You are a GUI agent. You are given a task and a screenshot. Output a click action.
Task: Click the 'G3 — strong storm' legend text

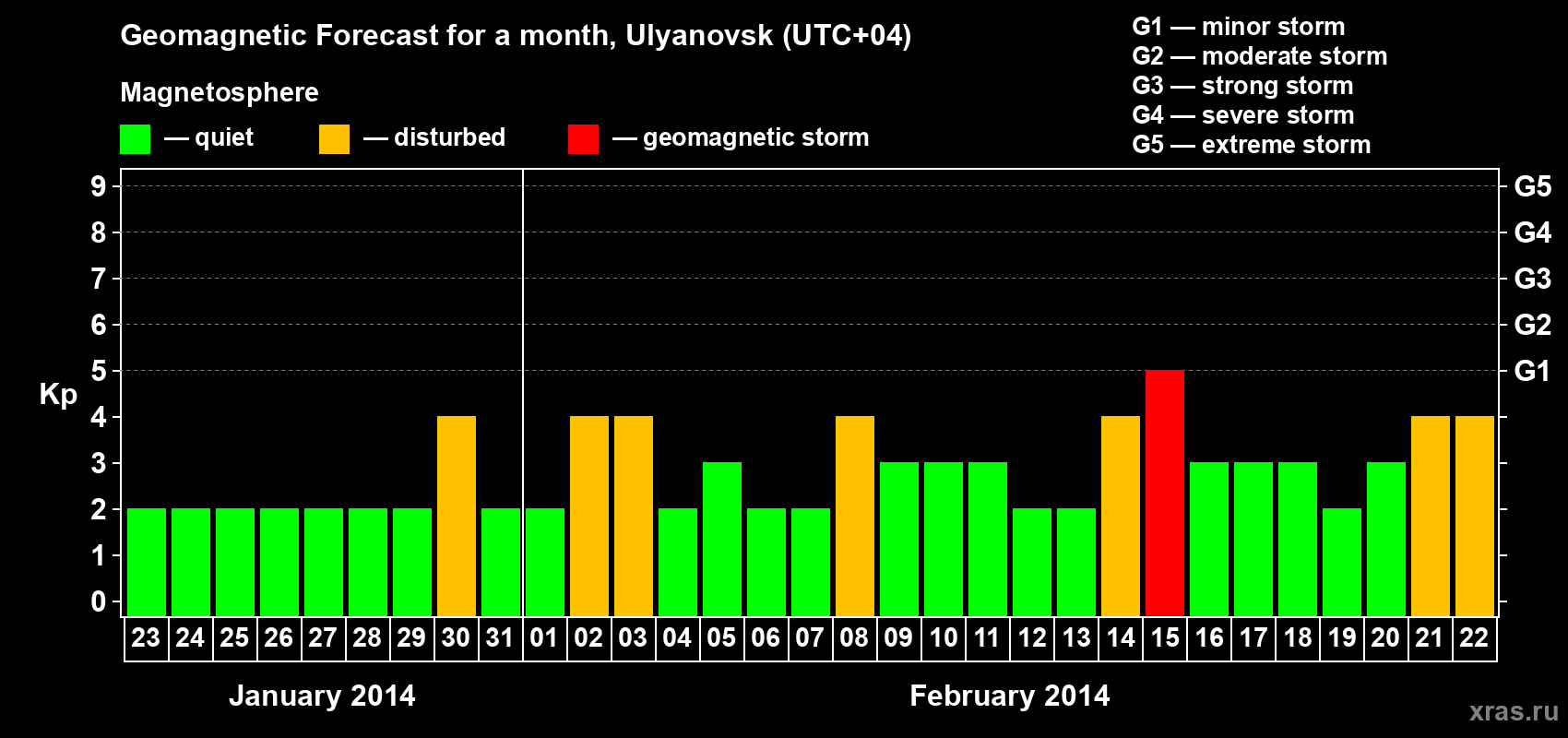click(x=1243, y=86)
